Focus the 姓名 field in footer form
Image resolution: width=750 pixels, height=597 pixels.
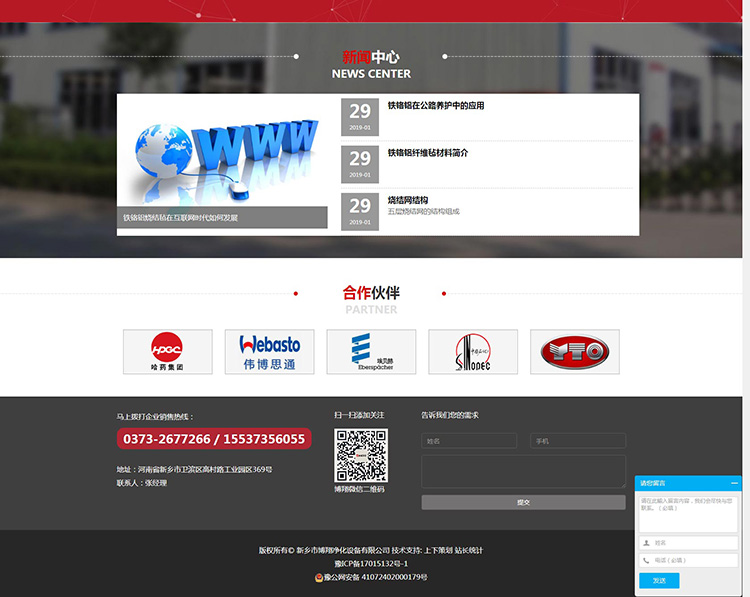(469, 441)
